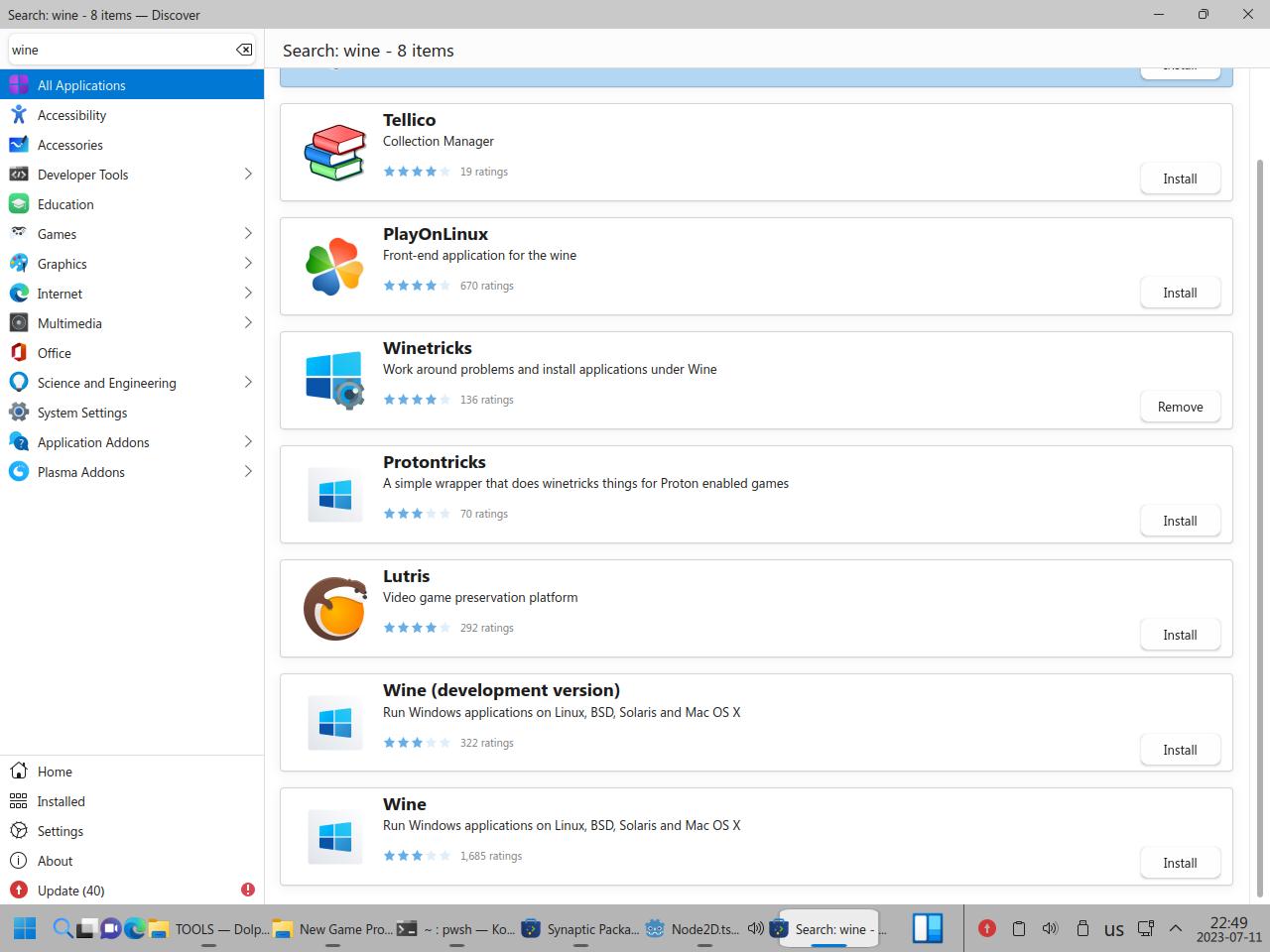The image size is (1270, 952).
Task: Open Update (40) page
Action: 132,891
